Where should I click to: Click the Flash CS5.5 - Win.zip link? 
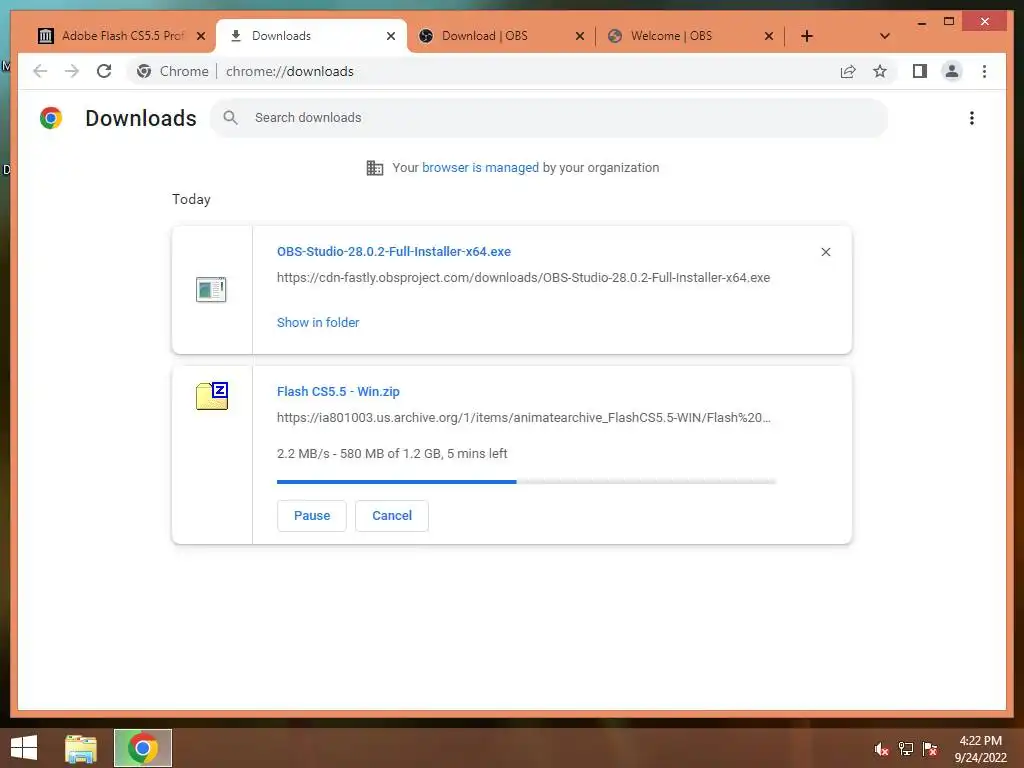[x=338, y=391]
